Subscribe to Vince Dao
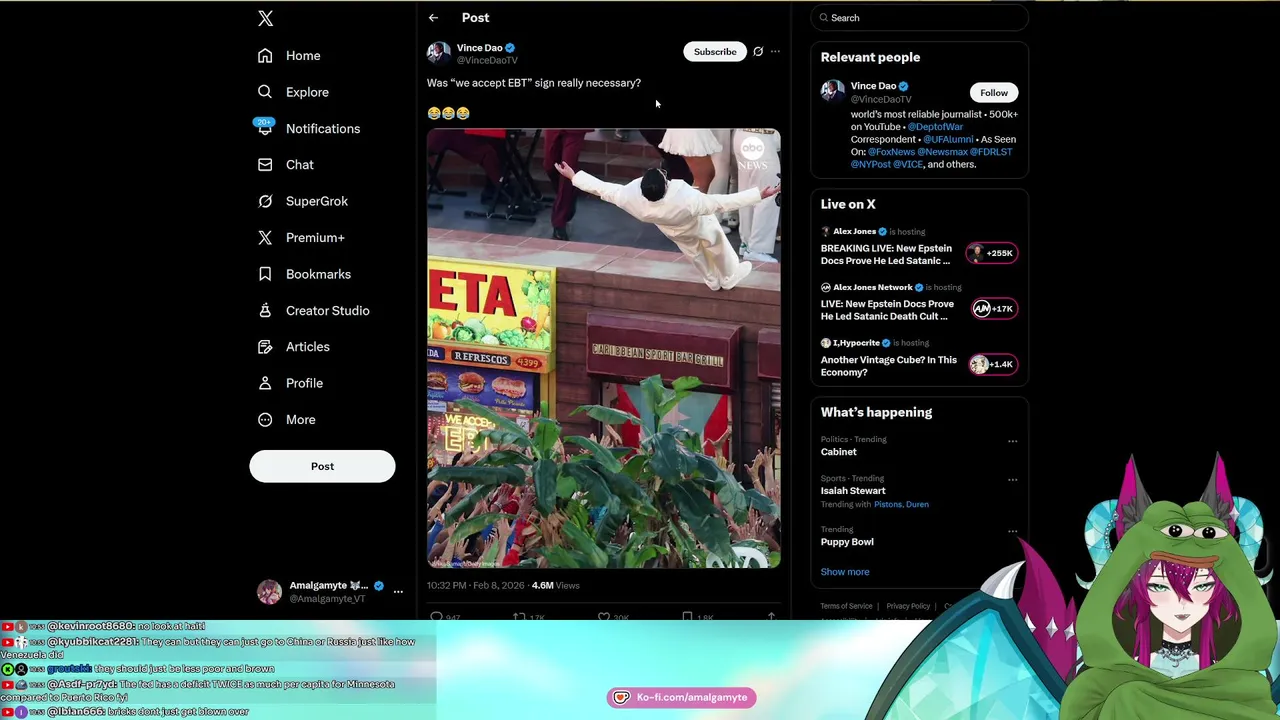This screenshot has width=1280, height=720. click(x=715, y=52)
